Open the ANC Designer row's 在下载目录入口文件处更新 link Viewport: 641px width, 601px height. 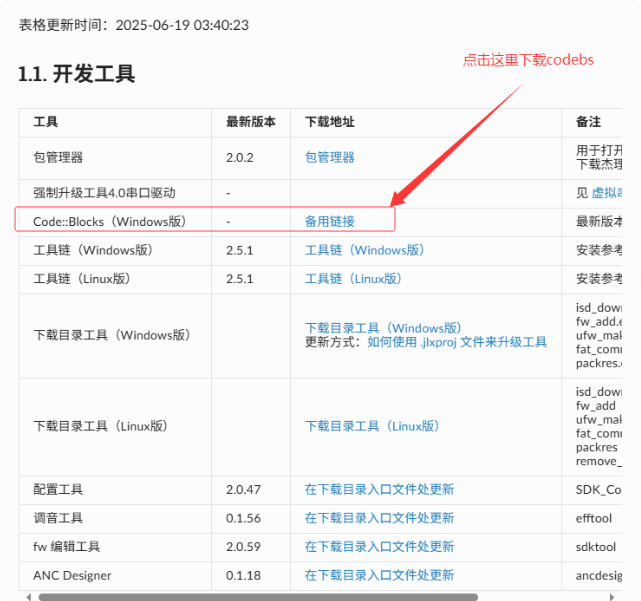coord(379,575)
